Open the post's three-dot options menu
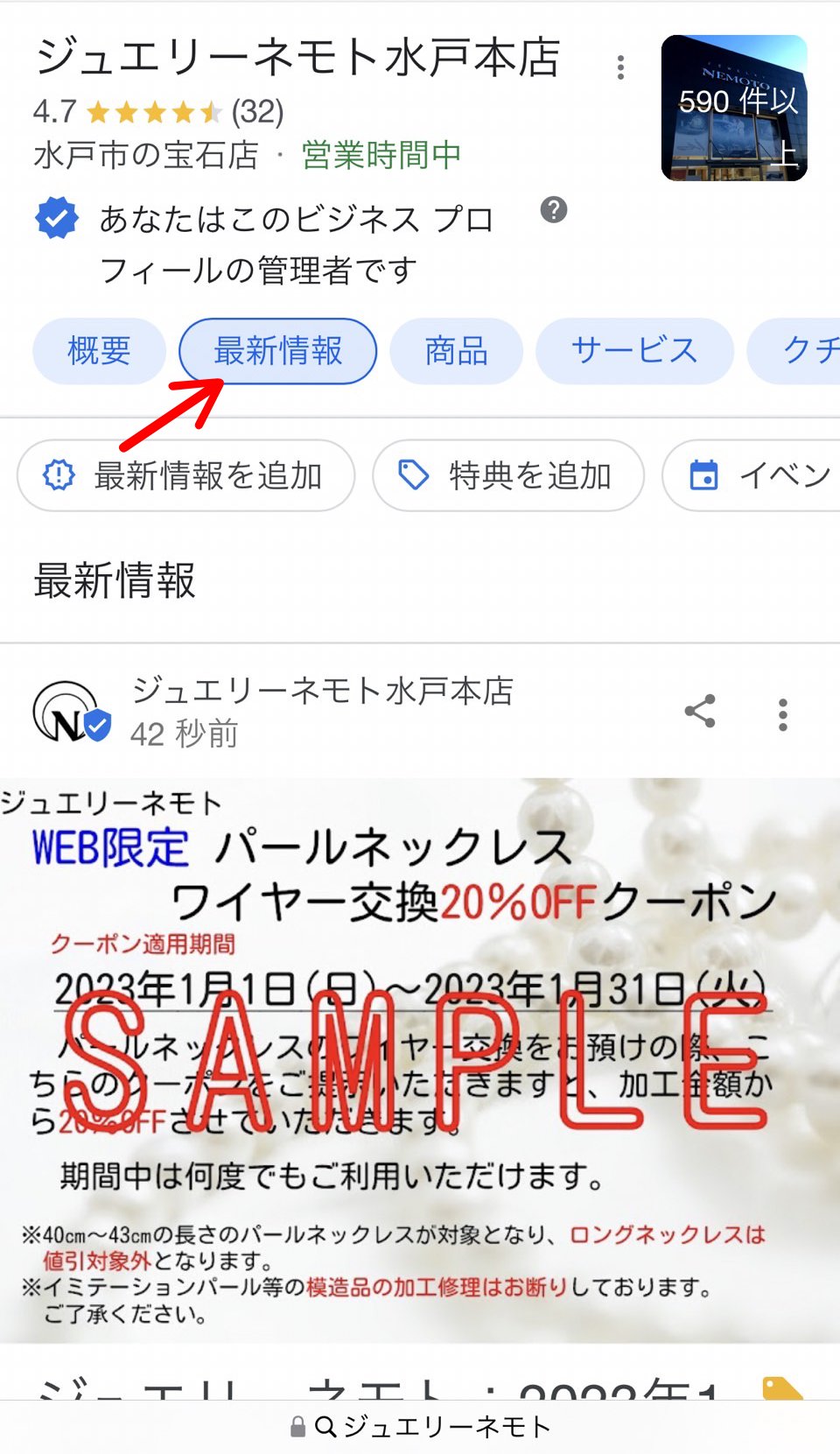The image size is (840, 1454). (x=782, y=714)
